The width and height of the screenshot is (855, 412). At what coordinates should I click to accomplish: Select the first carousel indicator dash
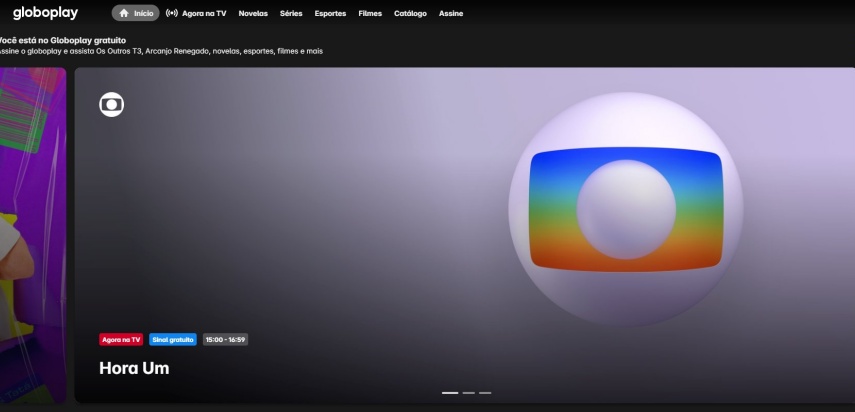pos(450,392)
